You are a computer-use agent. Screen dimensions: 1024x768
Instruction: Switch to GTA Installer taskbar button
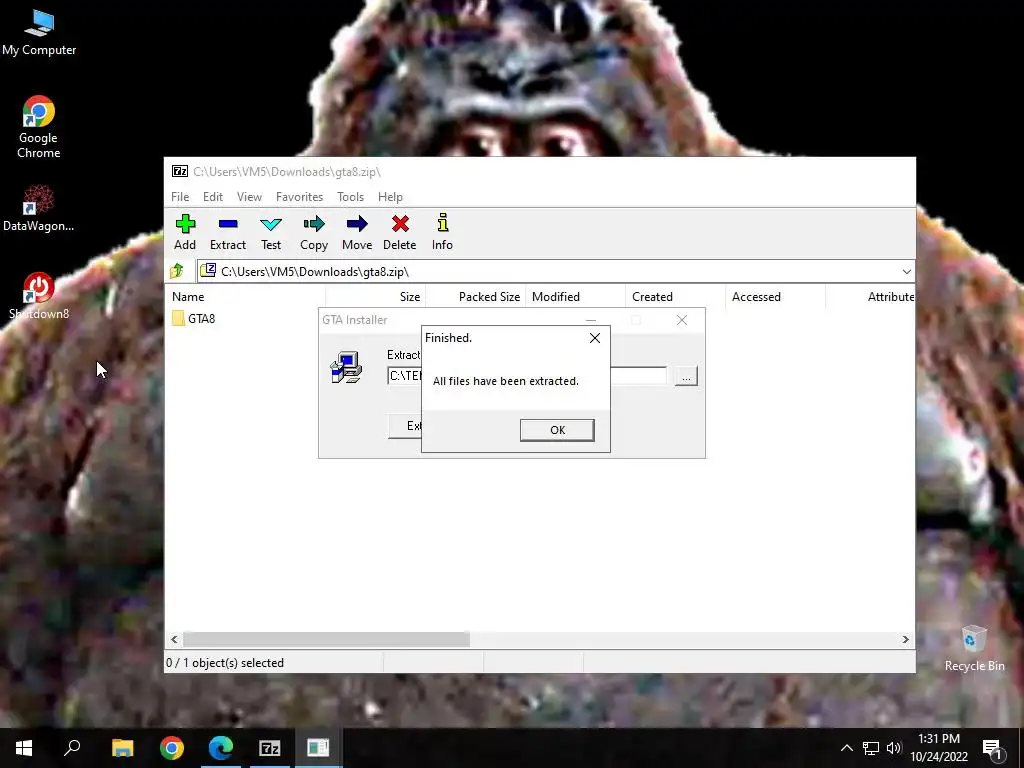click(318, 748)
